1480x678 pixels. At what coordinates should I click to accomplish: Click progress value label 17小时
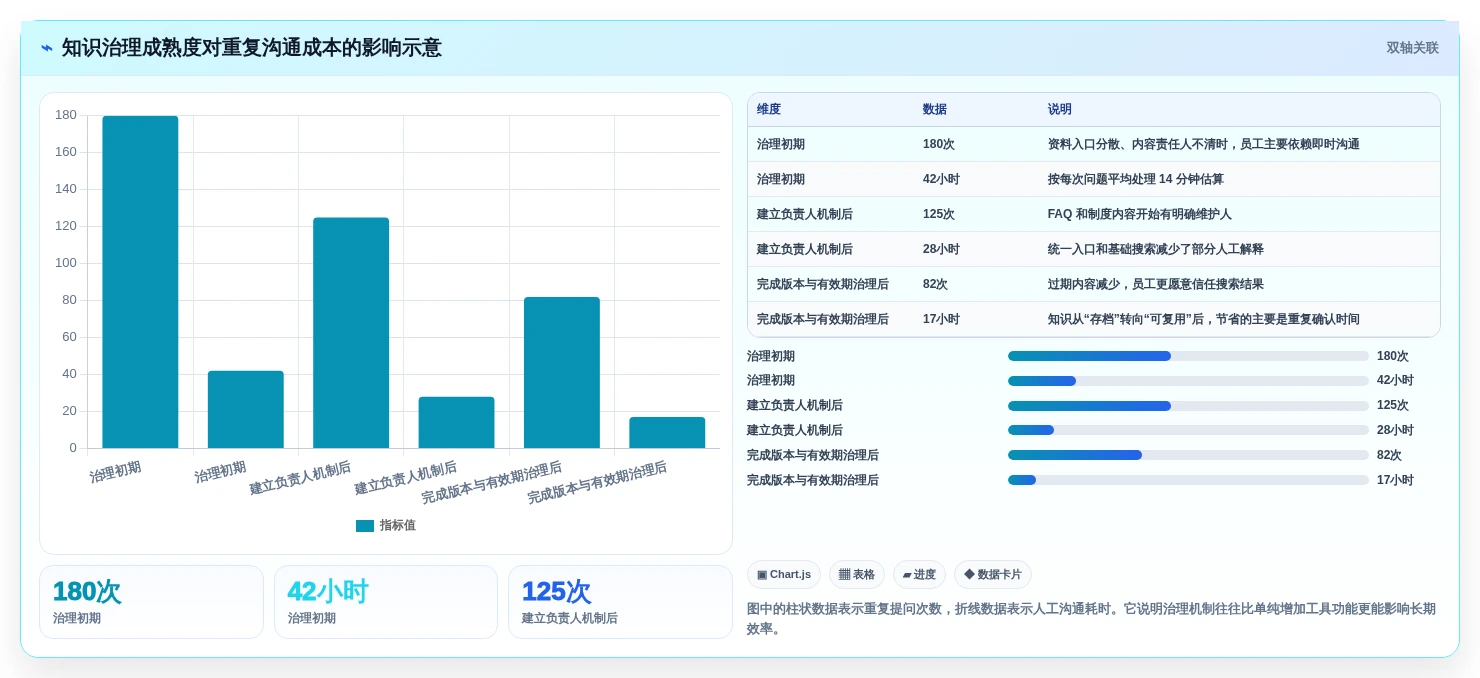(x=1395, y=480)
